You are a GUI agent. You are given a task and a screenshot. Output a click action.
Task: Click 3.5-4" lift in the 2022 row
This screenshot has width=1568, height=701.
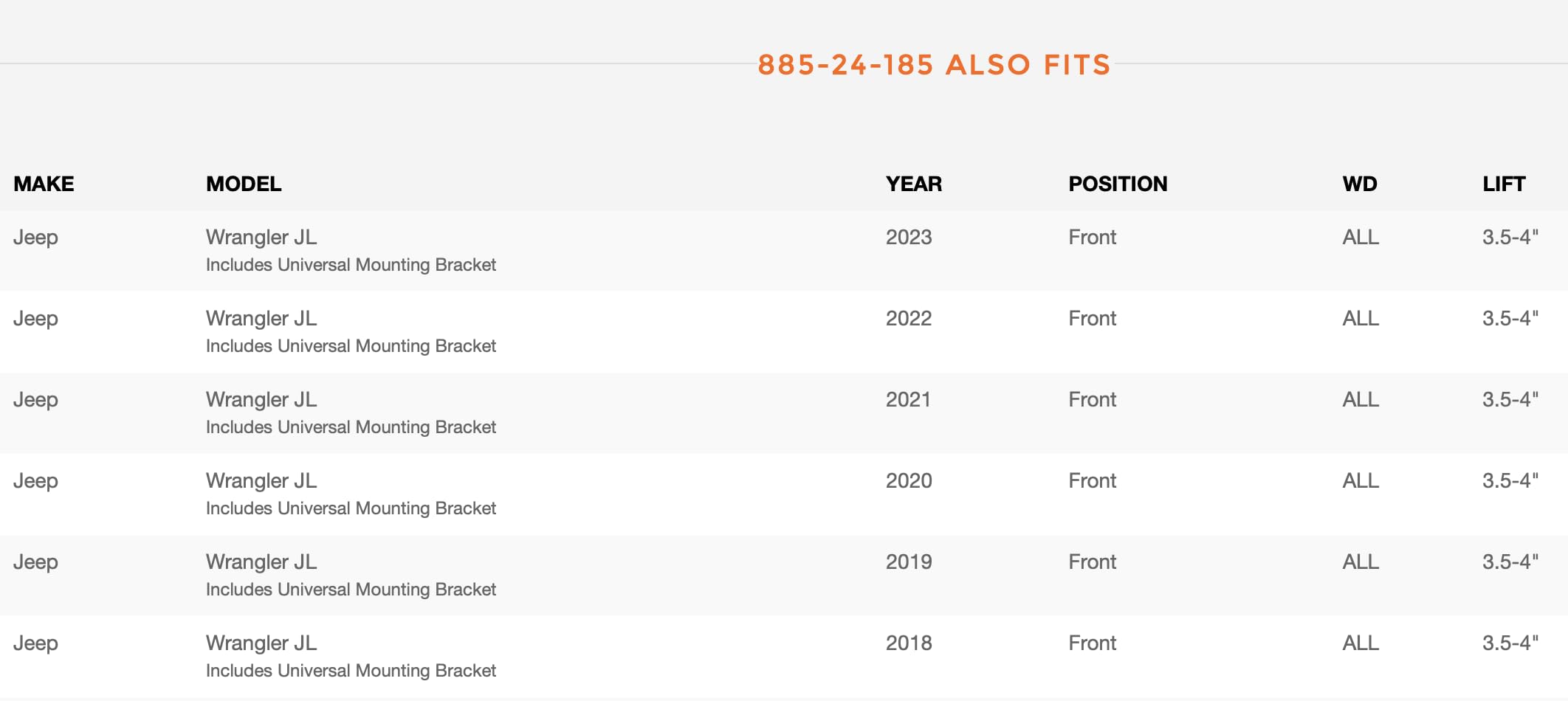1510,319
